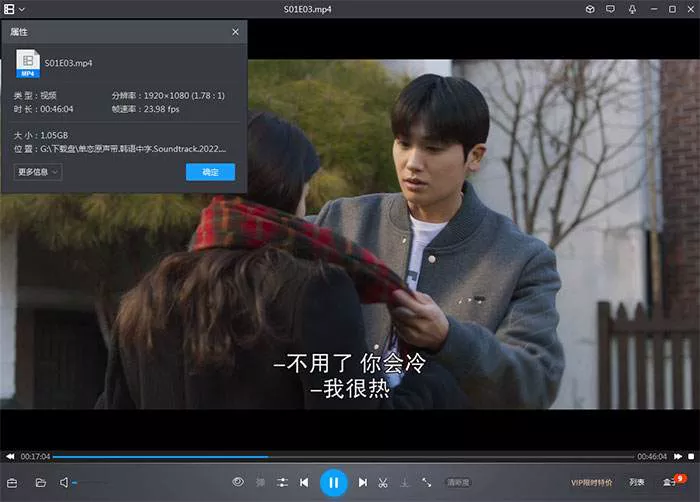Click the blue 确定 button
700x502 pixels.
pos(210,172)
